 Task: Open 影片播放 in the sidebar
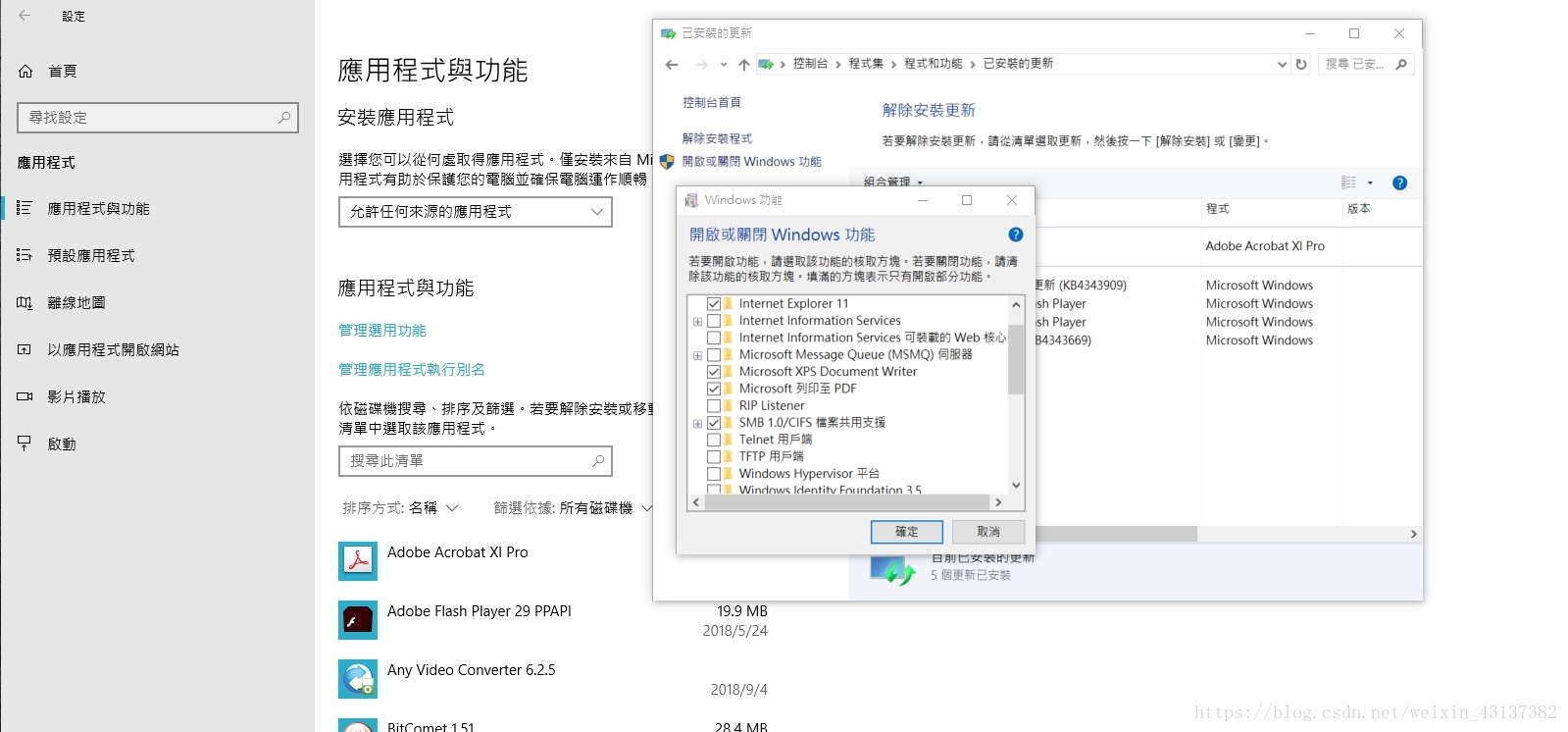[x=76, y=396]
